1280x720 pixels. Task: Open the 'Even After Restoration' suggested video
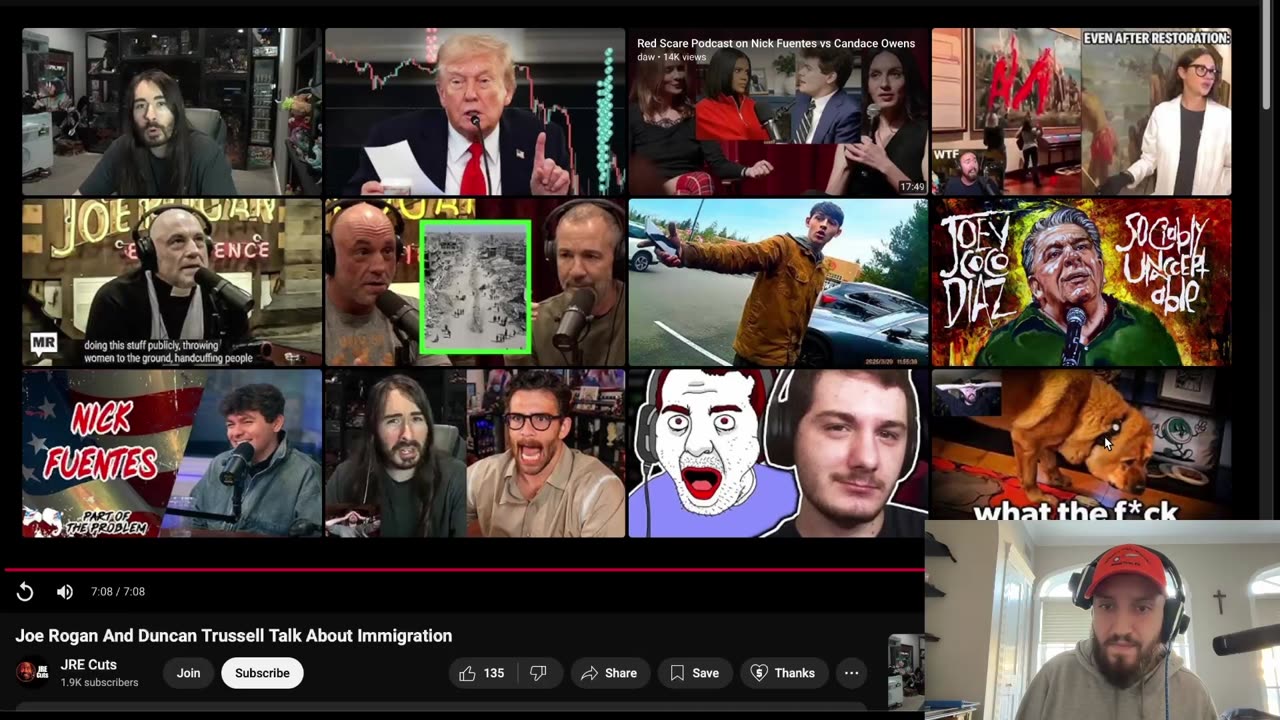tap(1081, 111)
